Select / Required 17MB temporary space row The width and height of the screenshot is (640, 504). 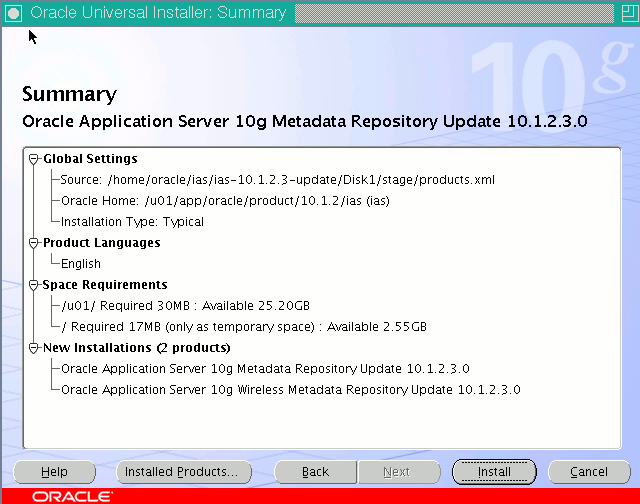click(x=244, y=326)
